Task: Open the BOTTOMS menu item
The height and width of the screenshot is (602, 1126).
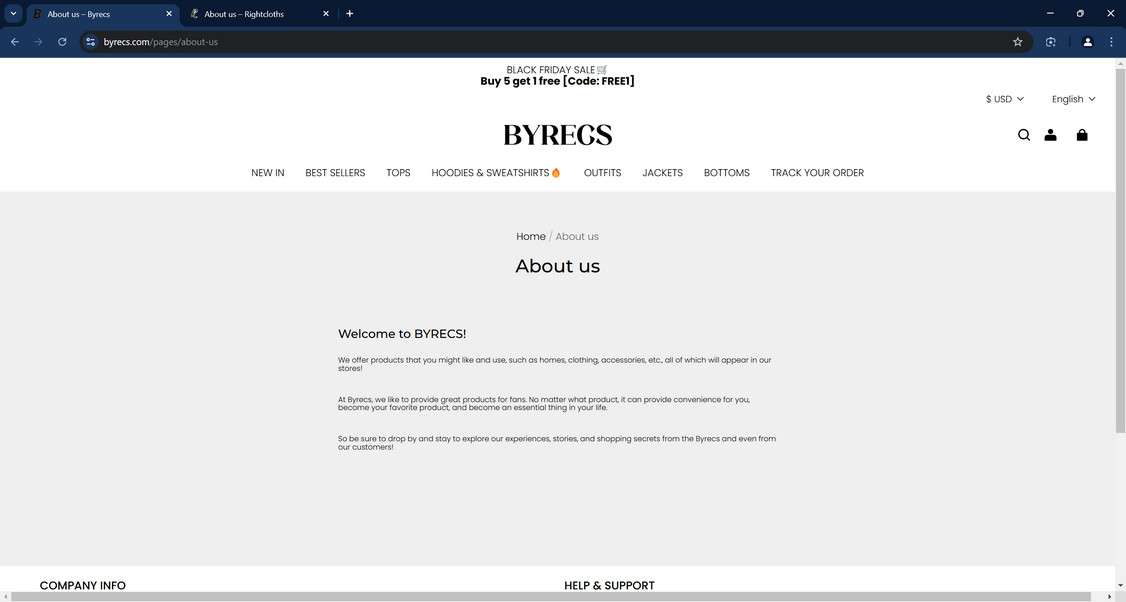Action: [727, 172]
